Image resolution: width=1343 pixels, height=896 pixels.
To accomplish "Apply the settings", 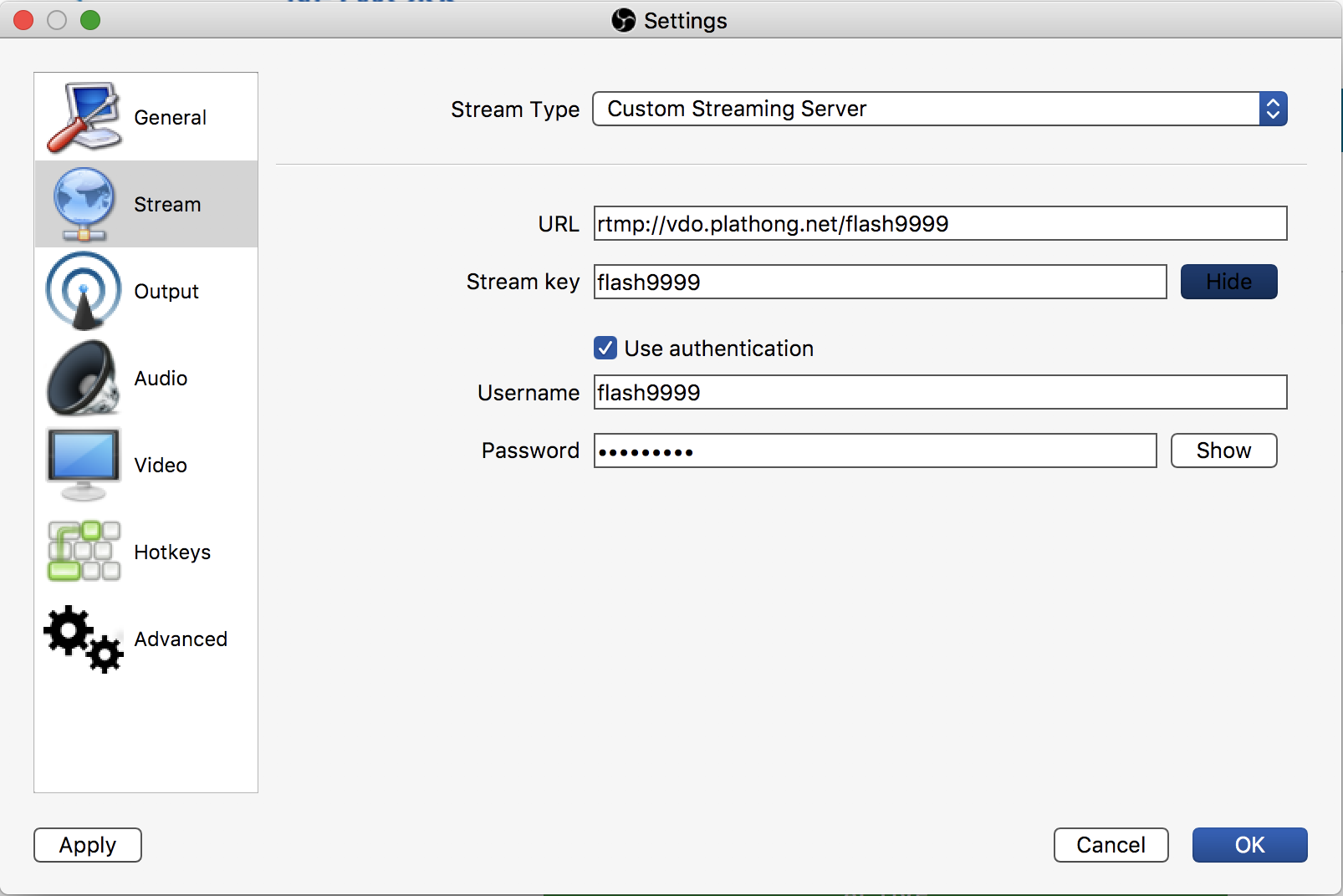I will pos(88,845).
